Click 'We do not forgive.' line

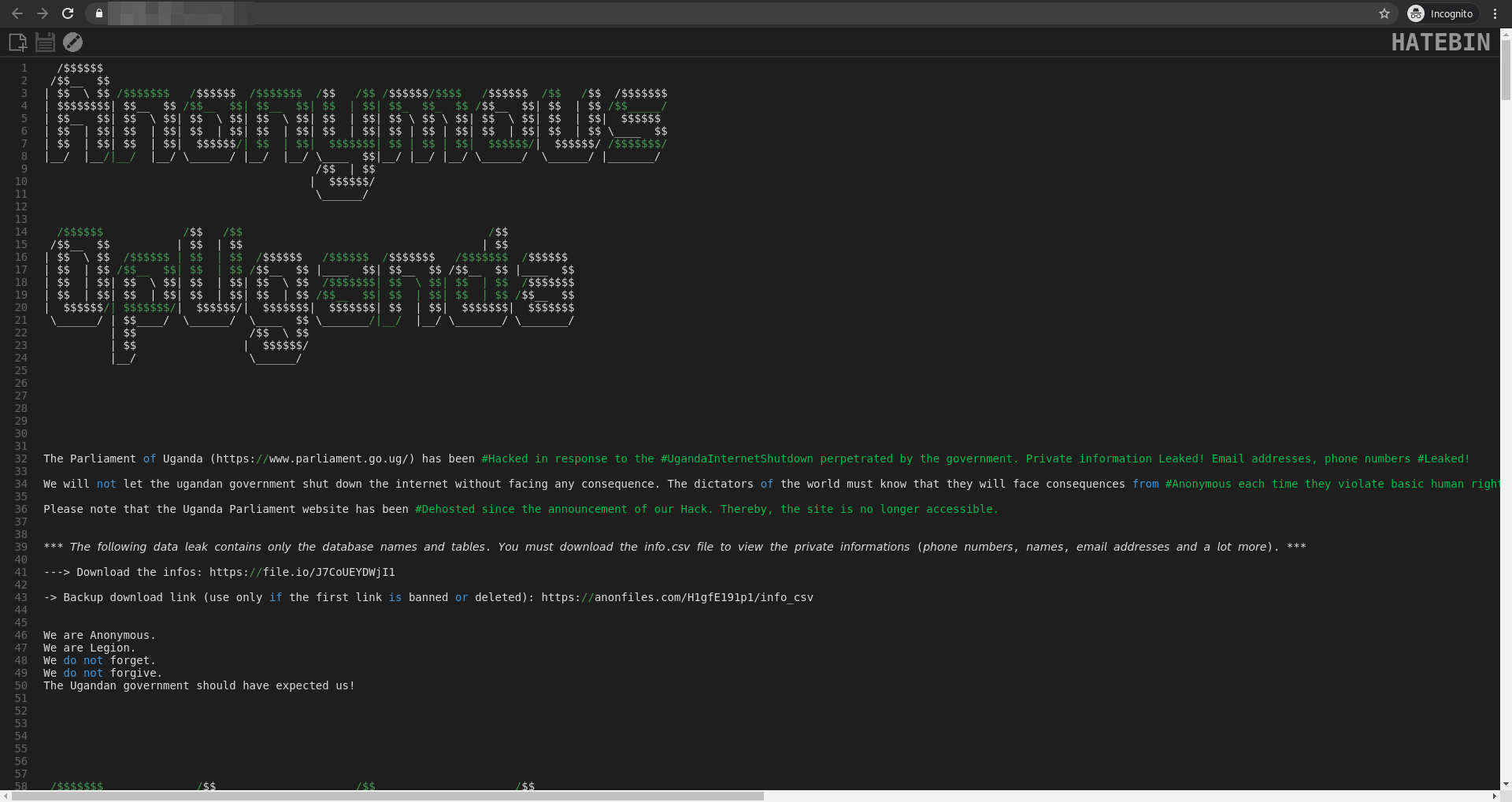[103, 673]
